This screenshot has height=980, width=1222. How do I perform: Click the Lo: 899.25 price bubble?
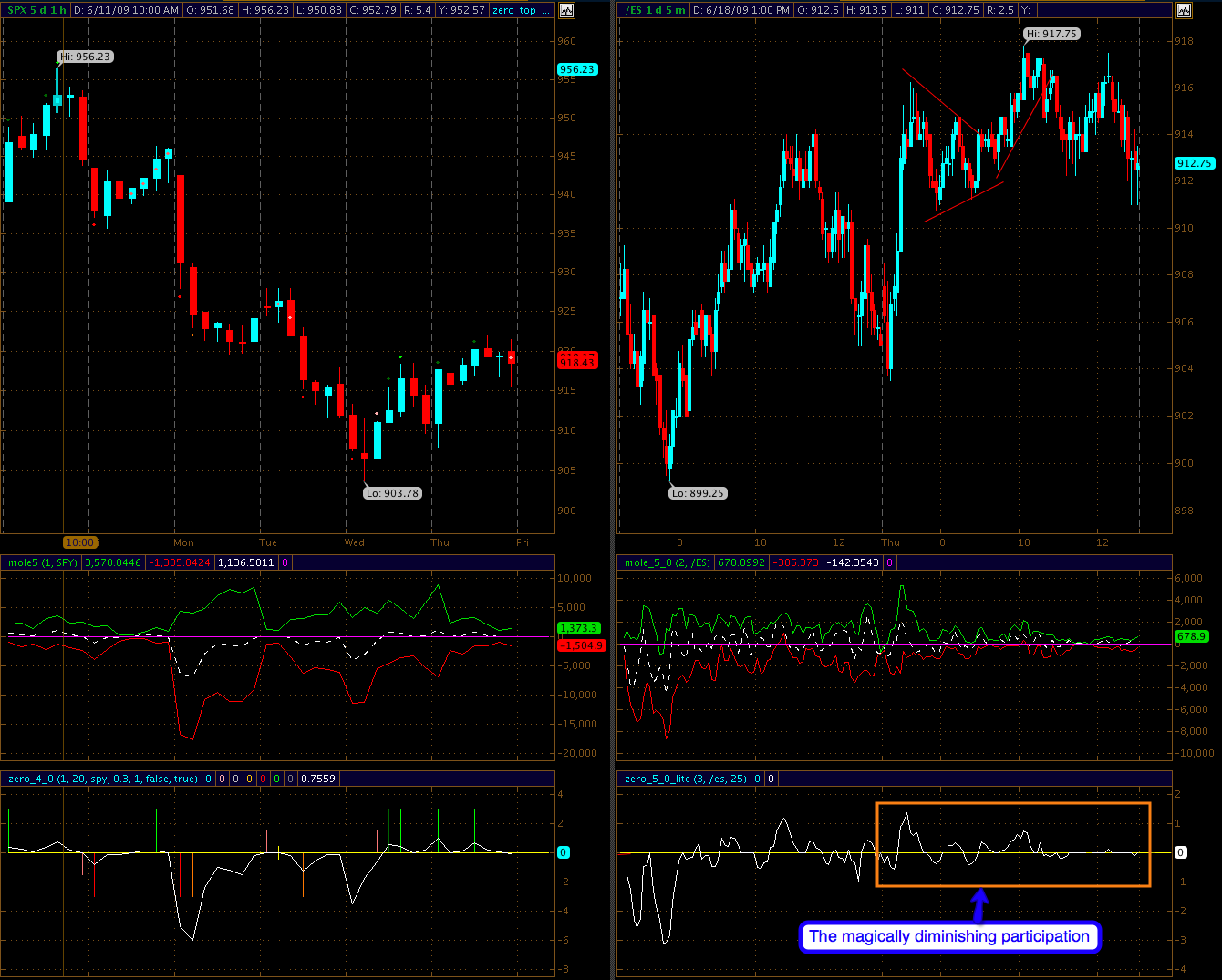point(698,493)
